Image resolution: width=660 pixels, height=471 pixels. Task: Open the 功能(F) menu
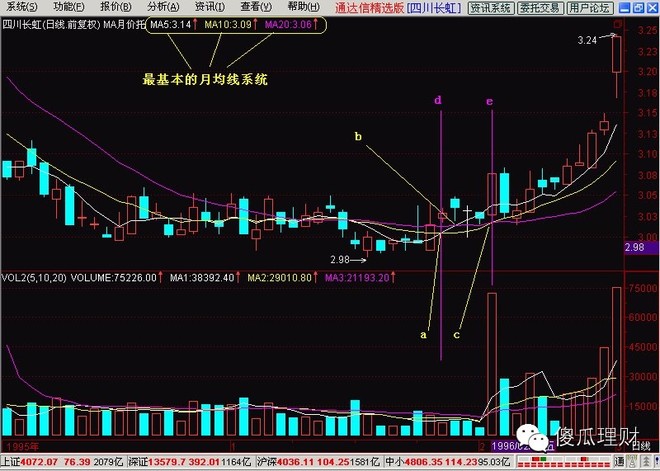[69, 7]
